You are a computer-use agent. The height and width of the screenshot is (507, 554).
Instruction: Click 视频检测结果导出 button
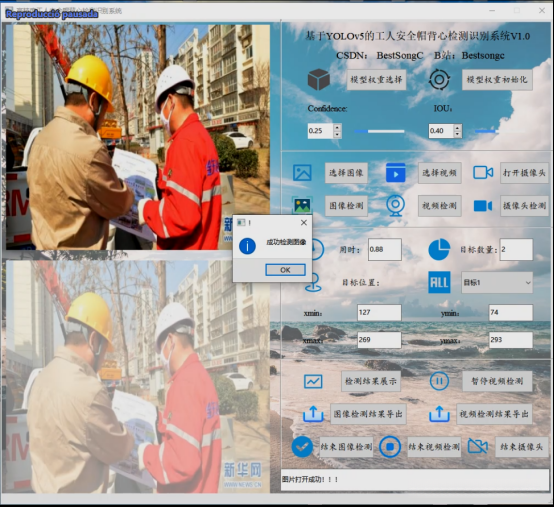tap(494, 414)
